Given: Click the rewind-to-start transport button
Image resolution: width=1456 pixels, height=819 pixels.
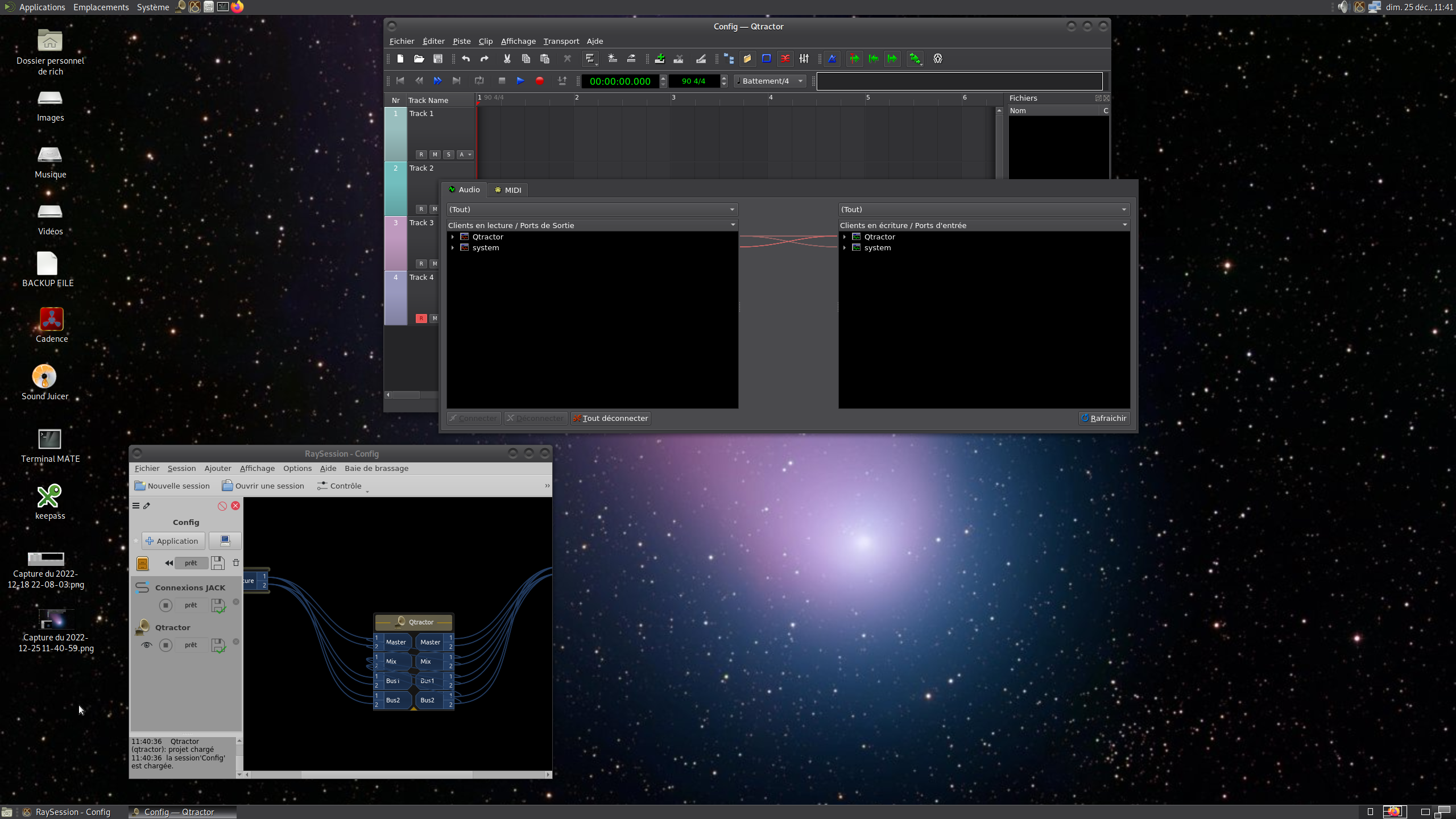Looking at the screenshot, I should pyautogui.click(x=400, y=81).
